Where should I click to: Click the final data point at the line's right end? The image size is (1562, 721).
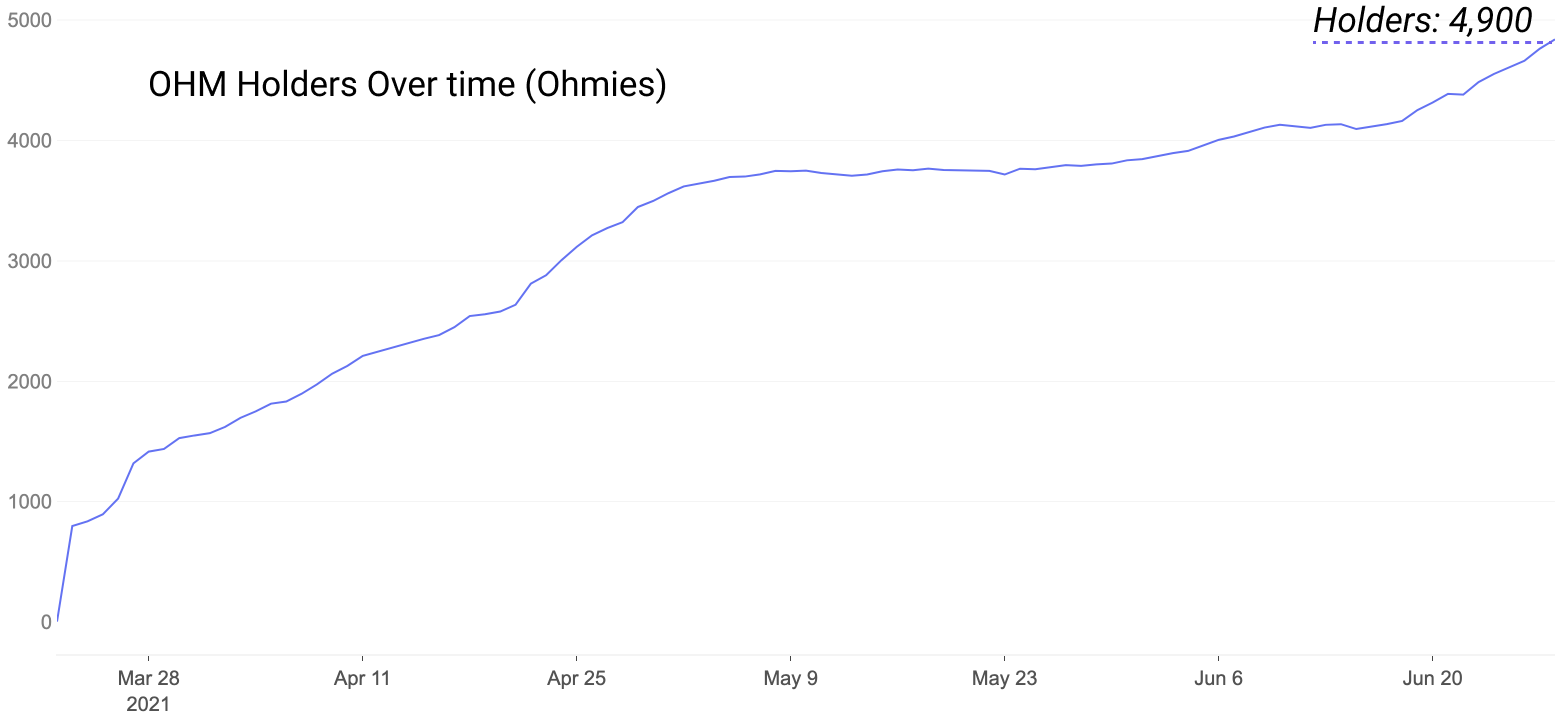coord(1554,40)
